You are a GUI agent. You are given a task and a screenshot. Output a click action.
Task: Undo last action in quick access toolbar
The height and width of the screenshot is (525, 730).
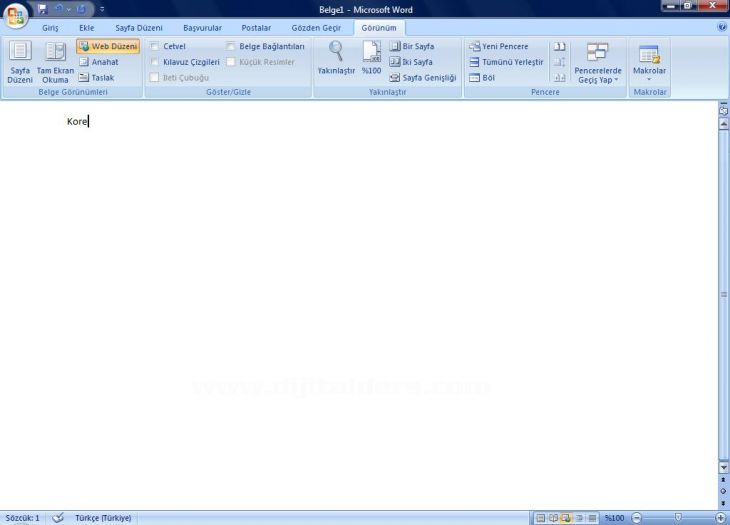pyautogui.click(x=60, y=9)
